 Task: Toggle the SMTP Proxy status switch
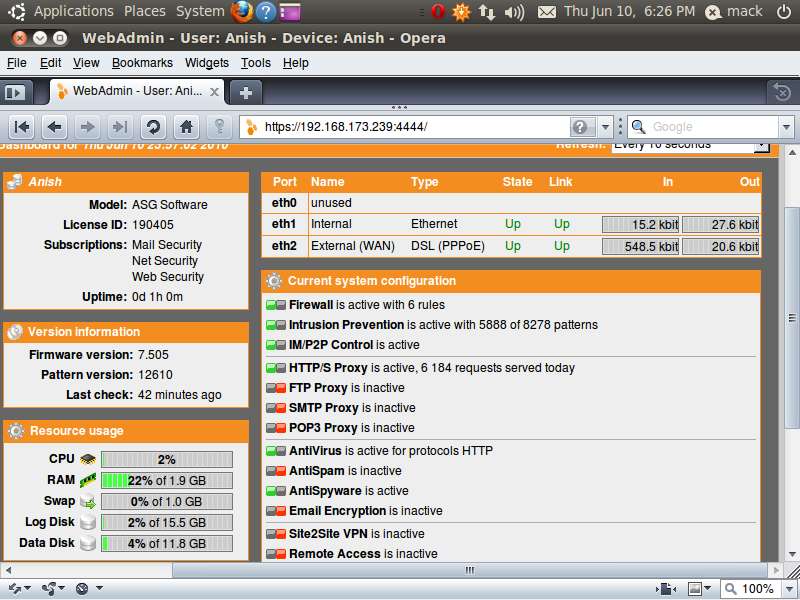click(276, 408)
